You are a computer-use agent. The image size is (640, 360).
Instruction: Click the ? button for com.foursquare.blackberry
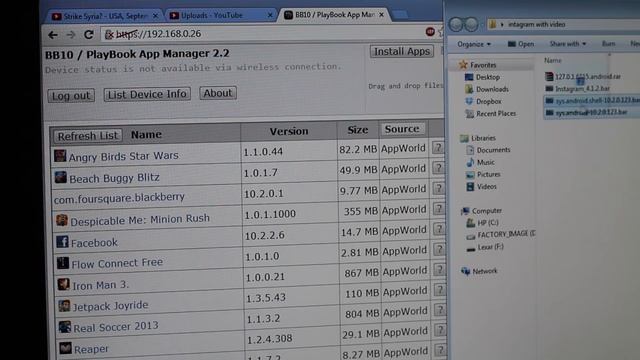438,188
